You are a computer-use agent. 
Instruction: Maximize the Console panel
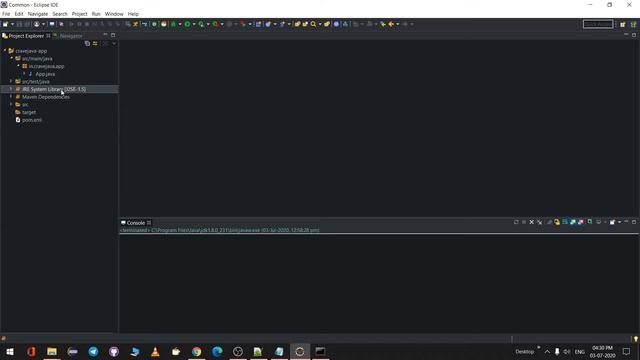(634, 222)
